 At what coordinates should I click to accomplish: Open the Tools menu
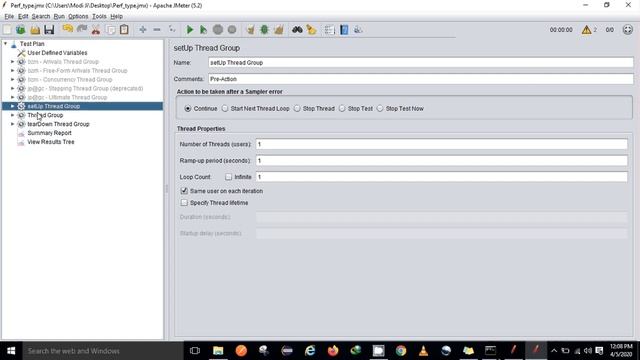(x=99, y=16)
